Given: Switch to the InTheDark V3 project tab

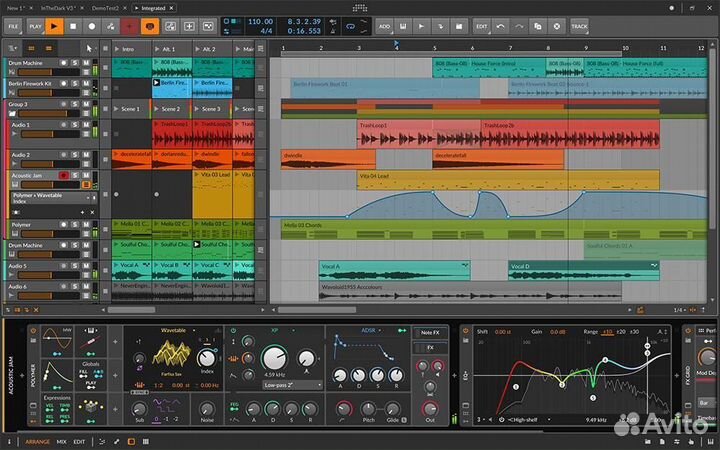Looking at the screenshot, I should click(x=57, y=8).
